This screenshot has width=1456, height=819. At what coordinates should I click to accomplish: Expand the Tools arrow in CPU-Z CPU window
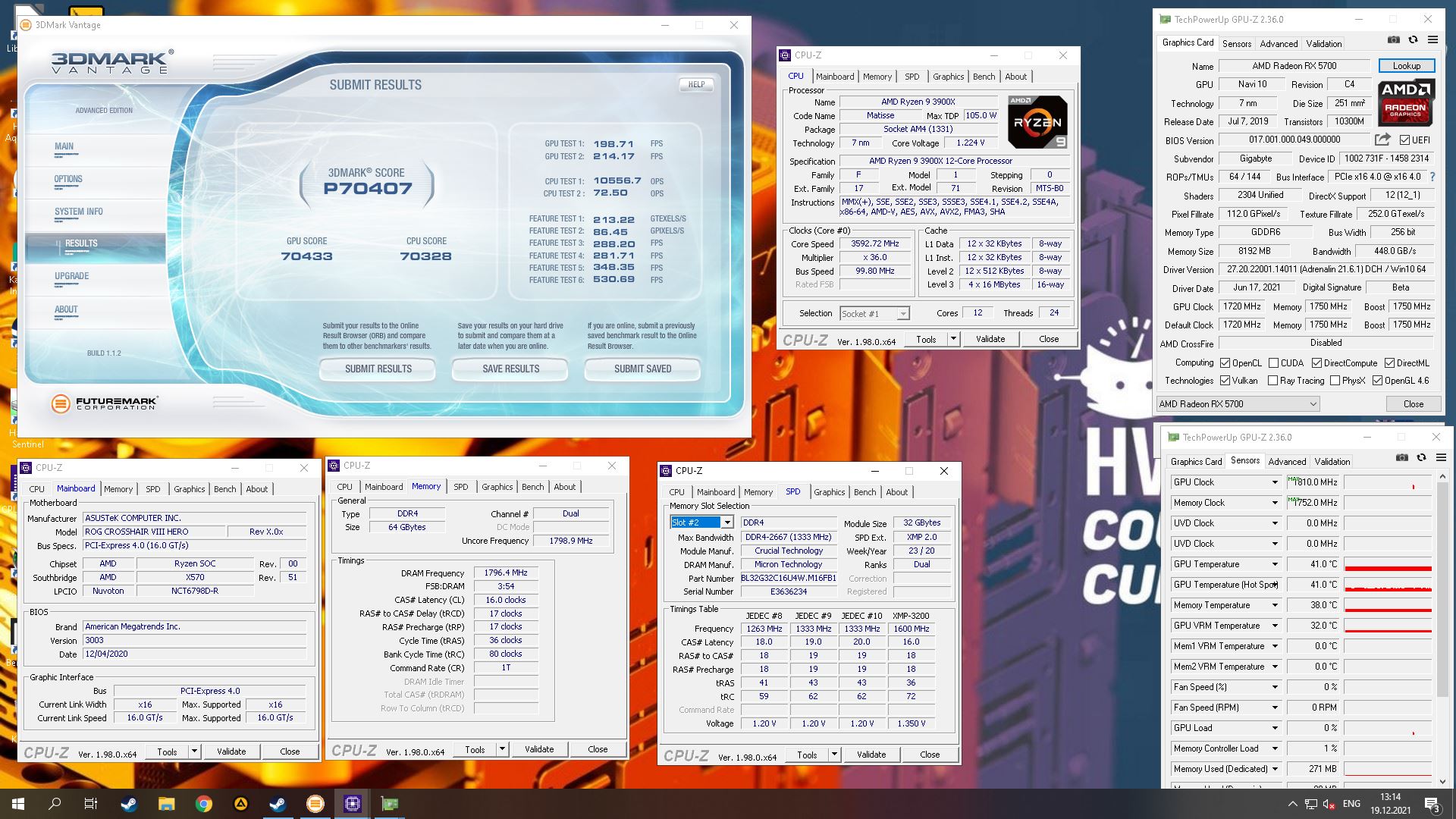(953, 339)
